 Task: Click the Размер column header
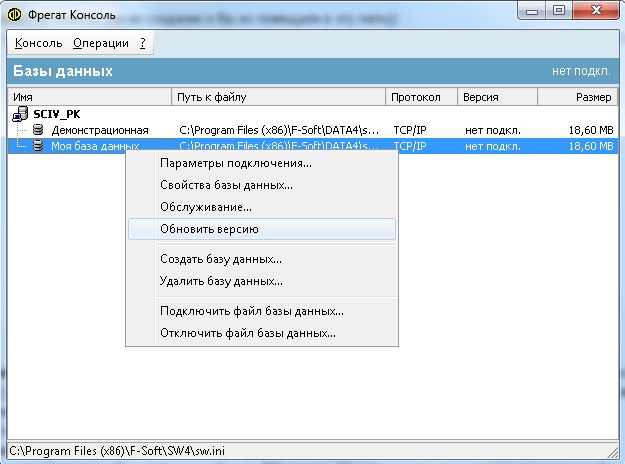[x=578, y=97]
